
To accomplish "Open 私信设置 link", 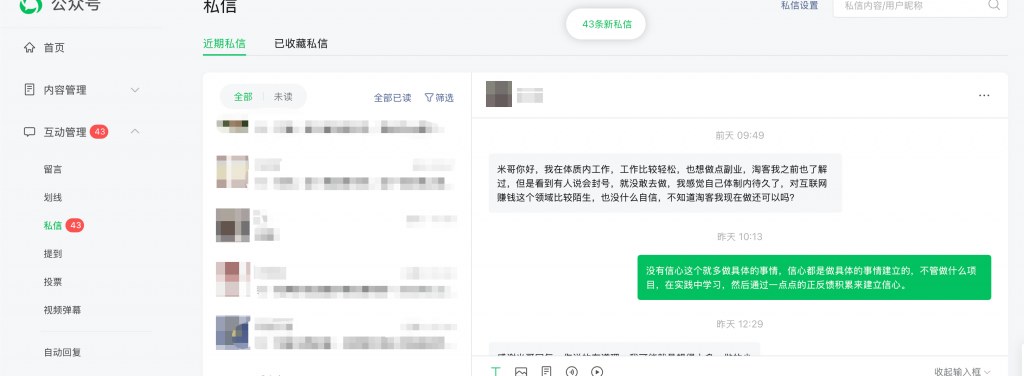I will coord(799,5).
